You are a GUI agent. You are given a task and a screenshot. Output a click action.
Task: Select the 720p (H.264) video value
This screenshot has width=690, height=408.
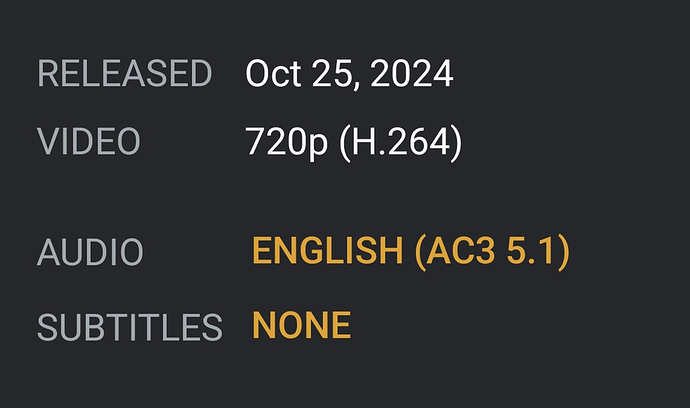[x=354, y=142]
